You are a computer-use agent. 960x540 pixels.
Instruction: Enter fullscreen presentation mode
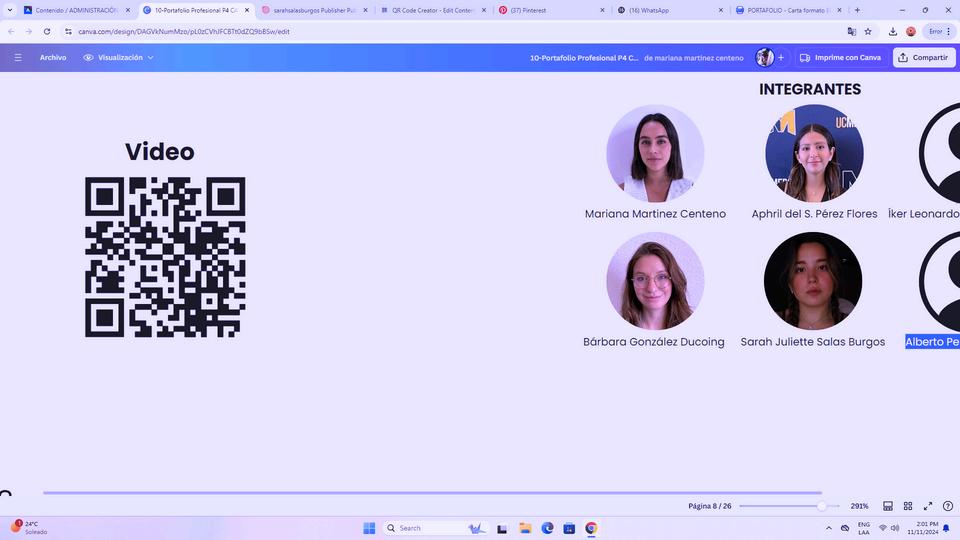(928, 506)
